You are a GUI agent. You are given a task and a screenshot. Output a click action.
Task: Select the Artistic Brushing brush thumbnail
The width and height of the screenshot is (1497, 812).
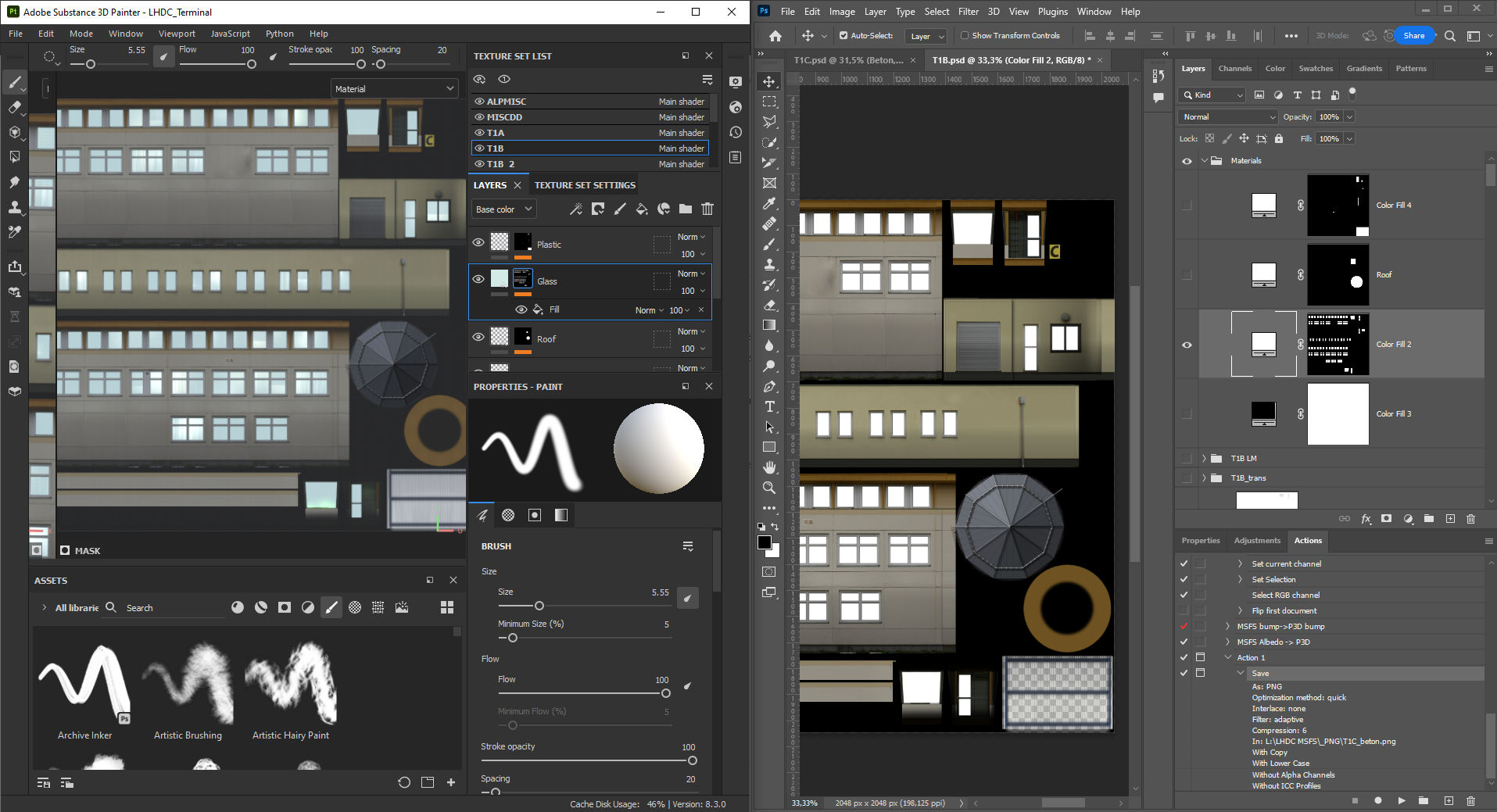(188, 684)
